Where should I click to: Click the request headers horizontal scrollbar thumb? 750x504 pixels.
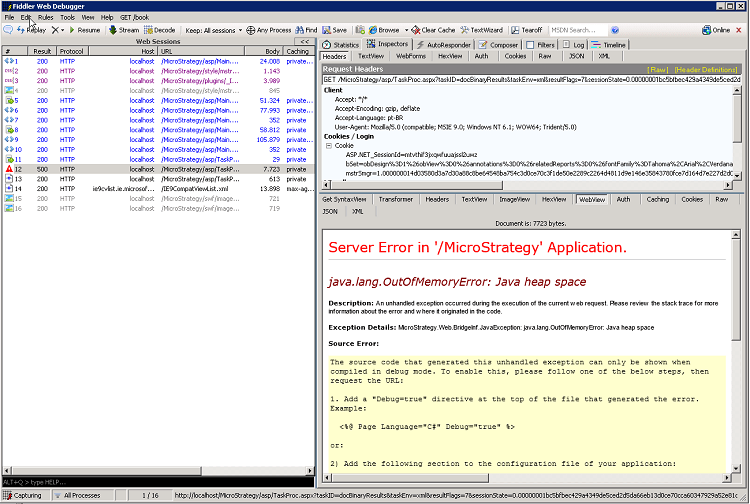pyautogui.click(x=417, y=185)
